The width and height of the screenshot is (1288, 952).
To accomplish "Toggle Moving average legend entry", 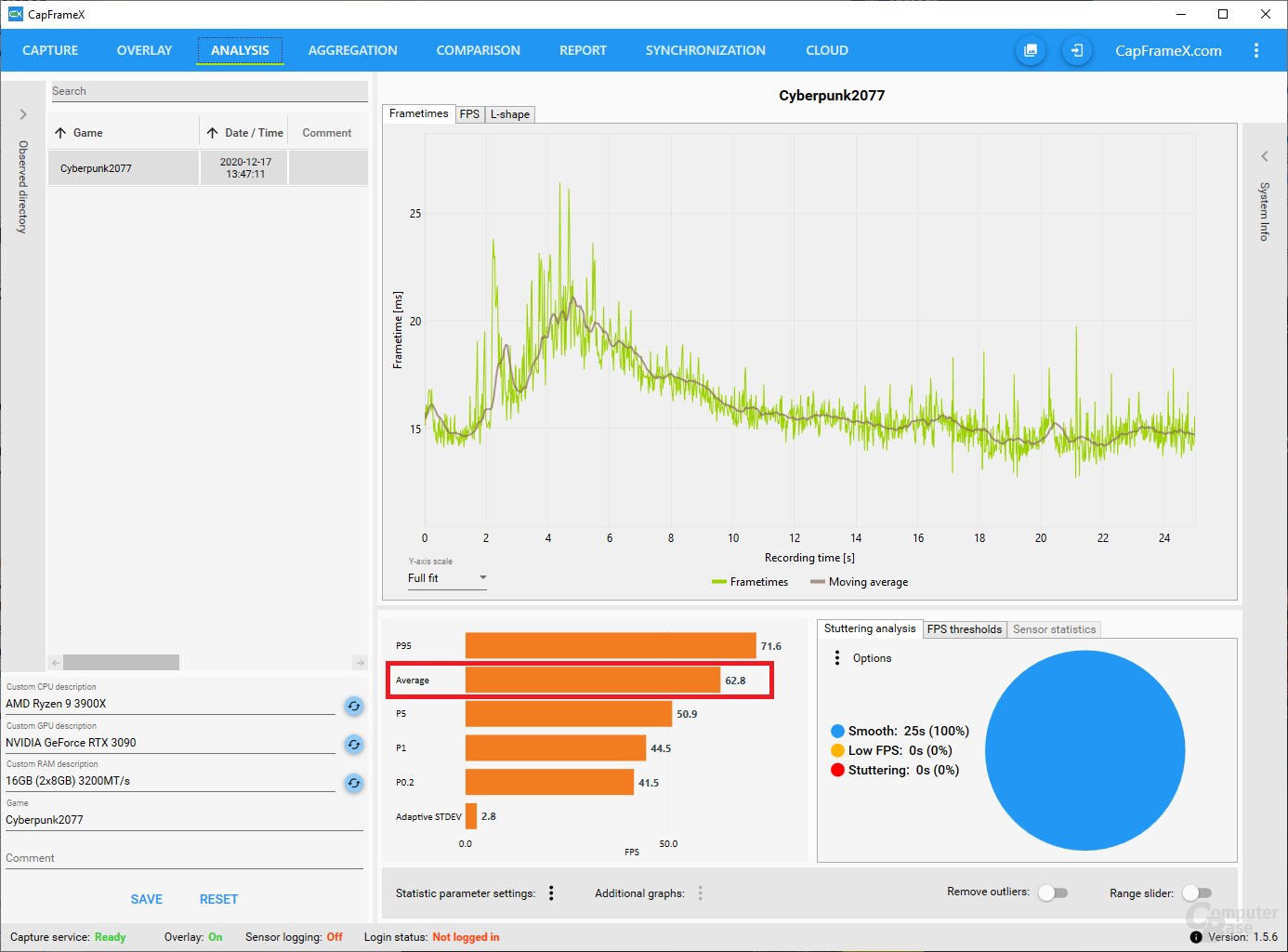I will tap(860, 582).
